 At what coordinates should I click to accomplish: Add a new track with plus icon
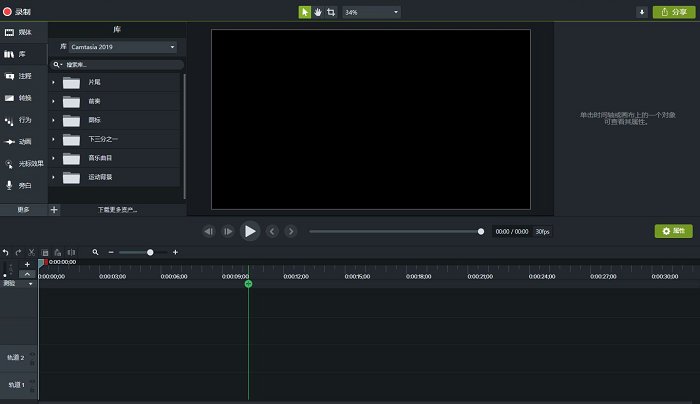point(27,264)
